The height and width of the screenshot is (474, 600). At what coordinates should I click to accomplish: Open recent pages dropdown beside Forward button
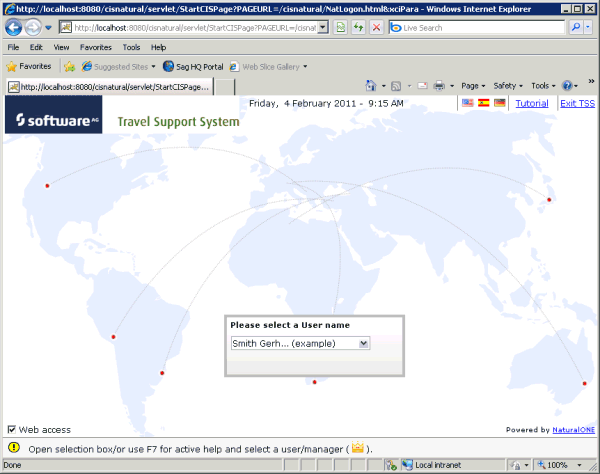48,28
